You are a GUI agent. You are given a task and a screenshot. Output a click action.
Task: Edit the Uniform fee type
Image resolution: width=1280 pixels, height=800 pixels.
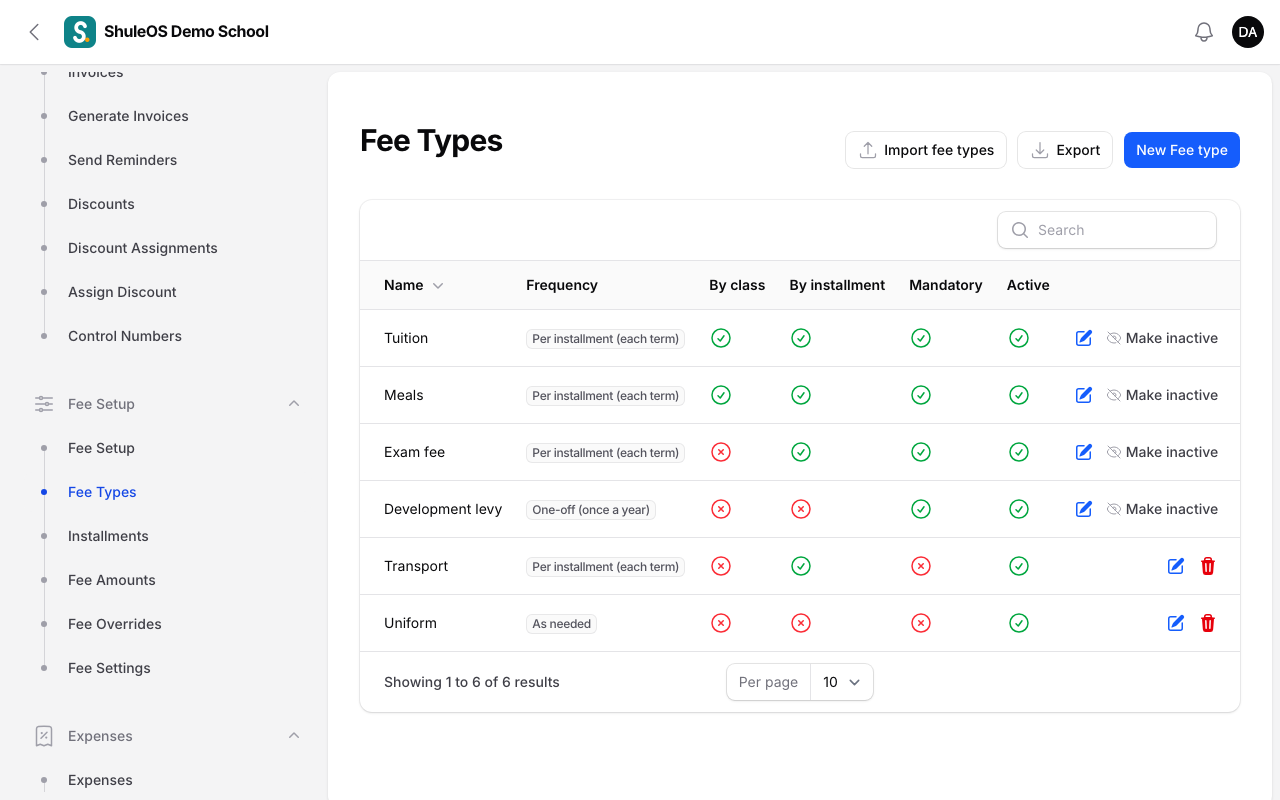[x=1176, y=623]
